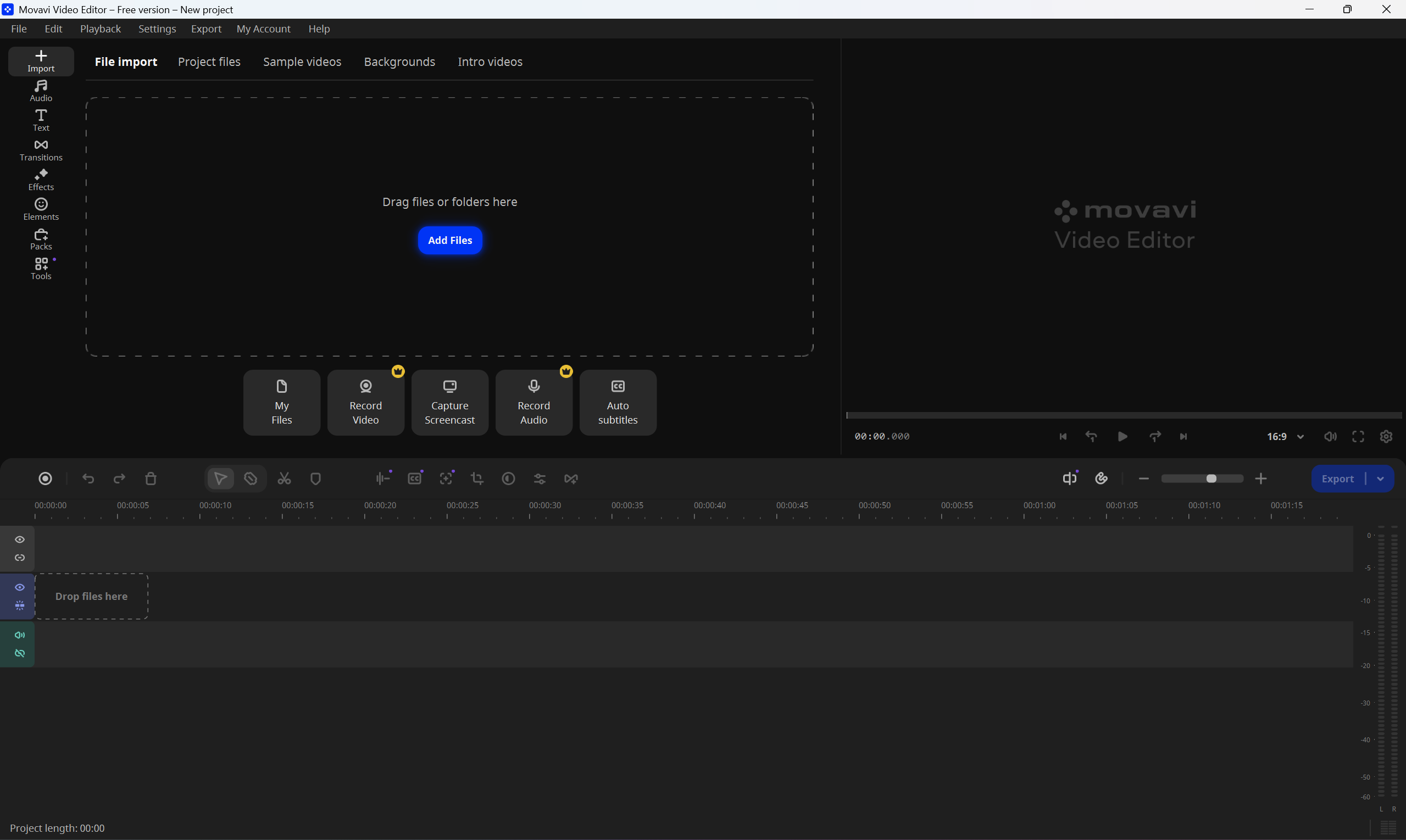Open the Settings menu
The width and height of the screenshot is (1406, 840).
point(157,29)
